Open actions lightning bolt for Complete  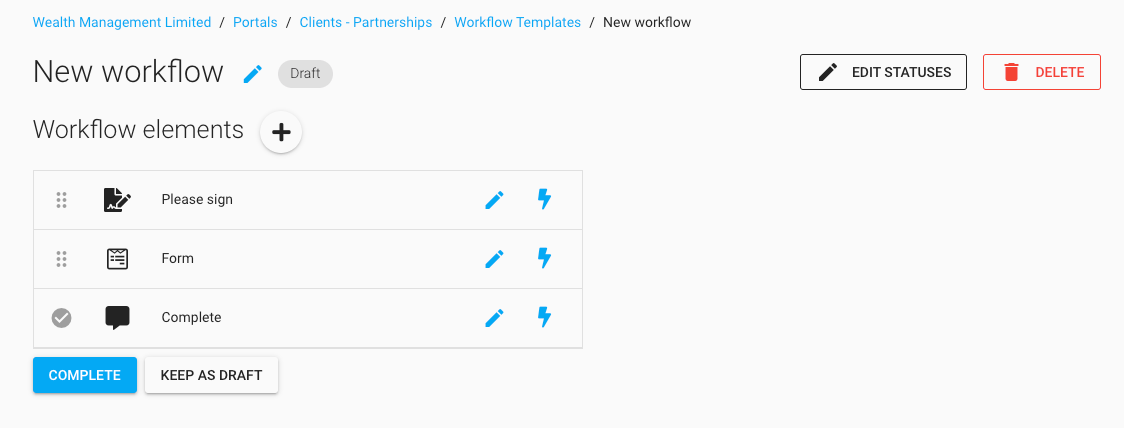coord(544,318)
